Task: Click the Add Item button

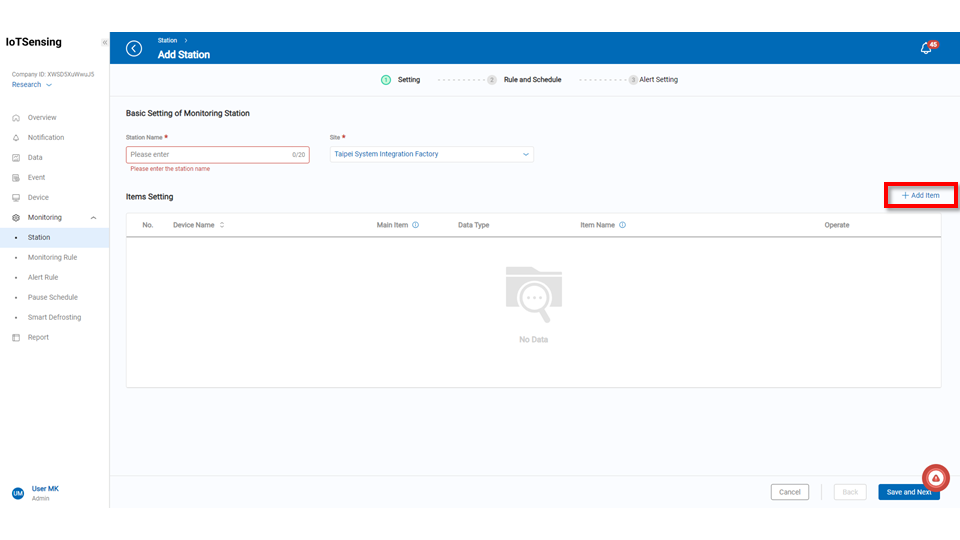Action: coord(921,195)
